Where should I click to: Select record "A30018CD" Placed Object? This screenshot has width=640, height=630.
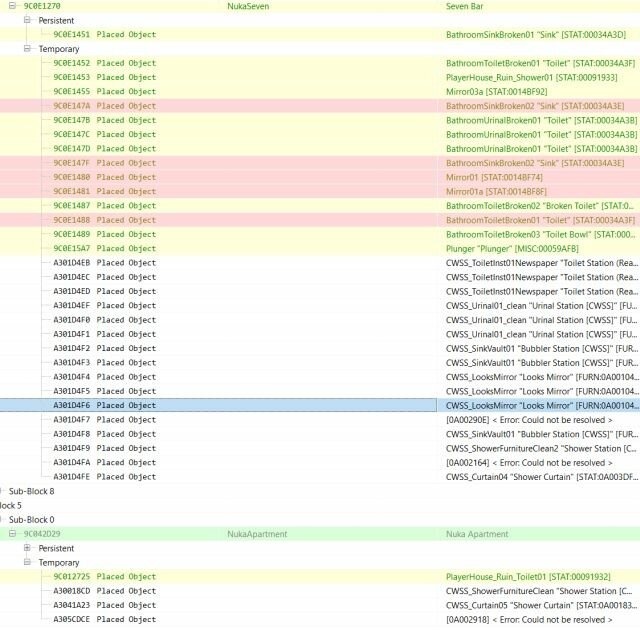click(104, 591)
